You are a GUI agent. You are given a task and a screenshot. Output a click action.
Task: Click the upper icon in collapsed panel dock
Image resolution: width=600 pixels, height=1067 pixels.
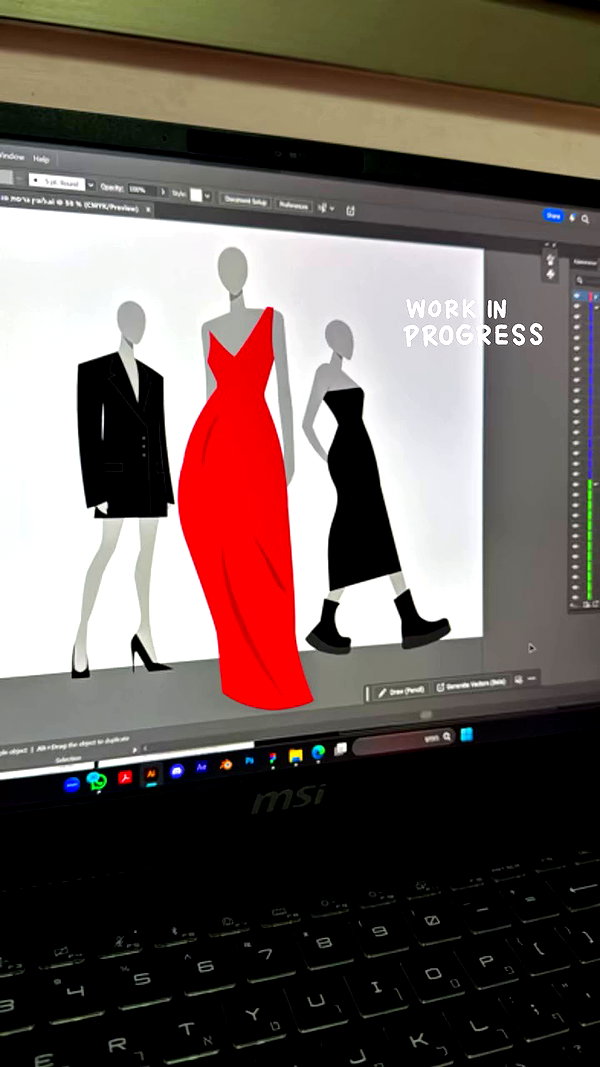coord(550,260)
